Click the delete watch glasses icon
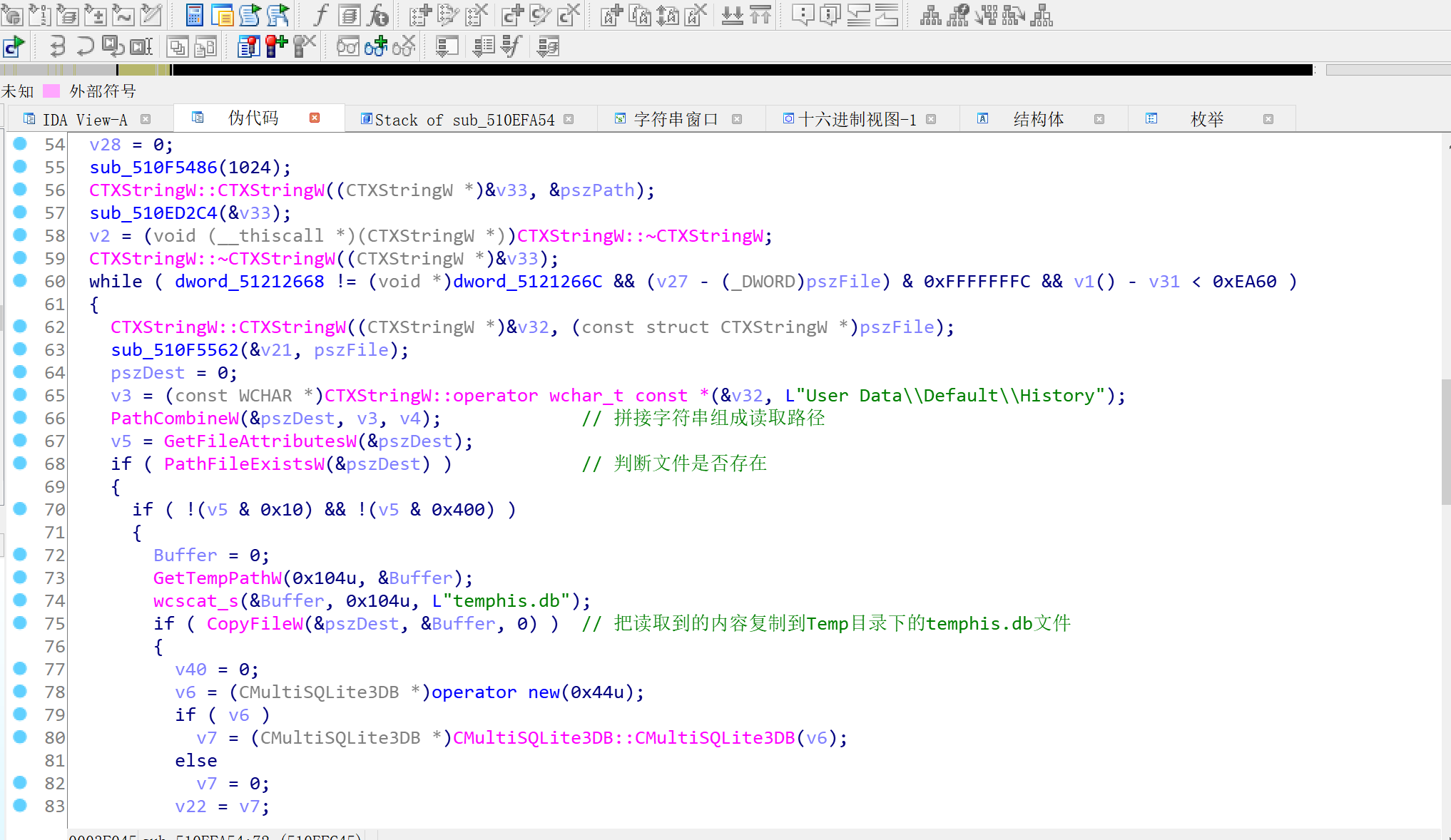The width and height of the screenshot is (1451, 840). pos(404,46)
